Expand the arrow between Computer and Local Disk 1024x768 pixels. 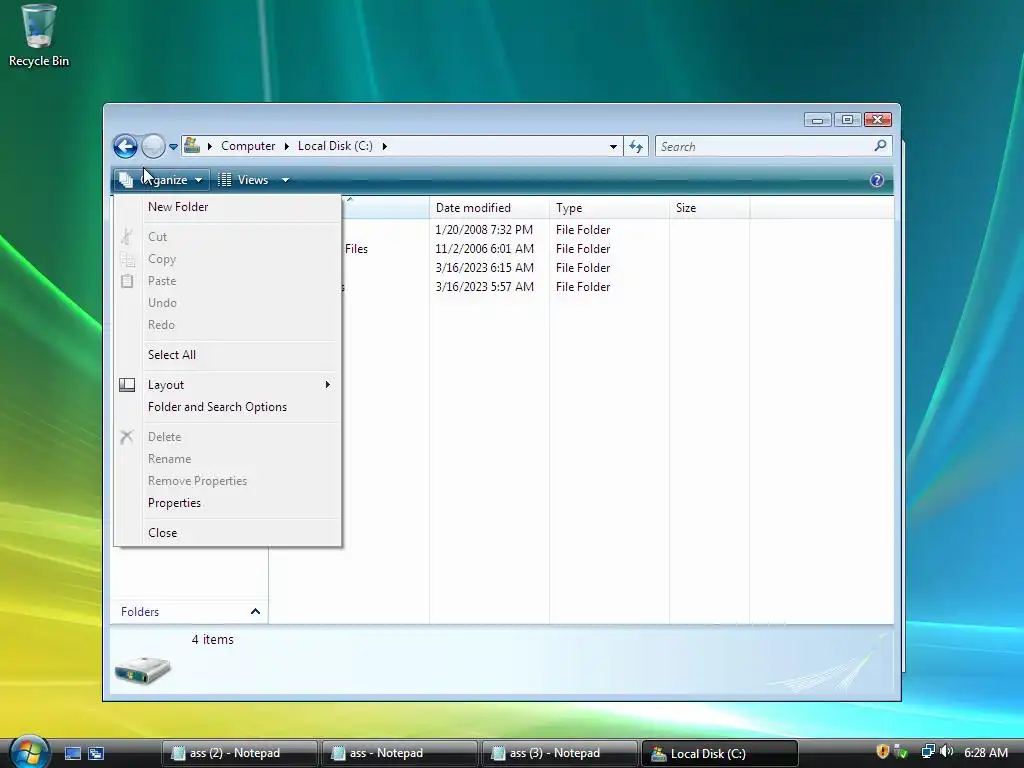287,146
